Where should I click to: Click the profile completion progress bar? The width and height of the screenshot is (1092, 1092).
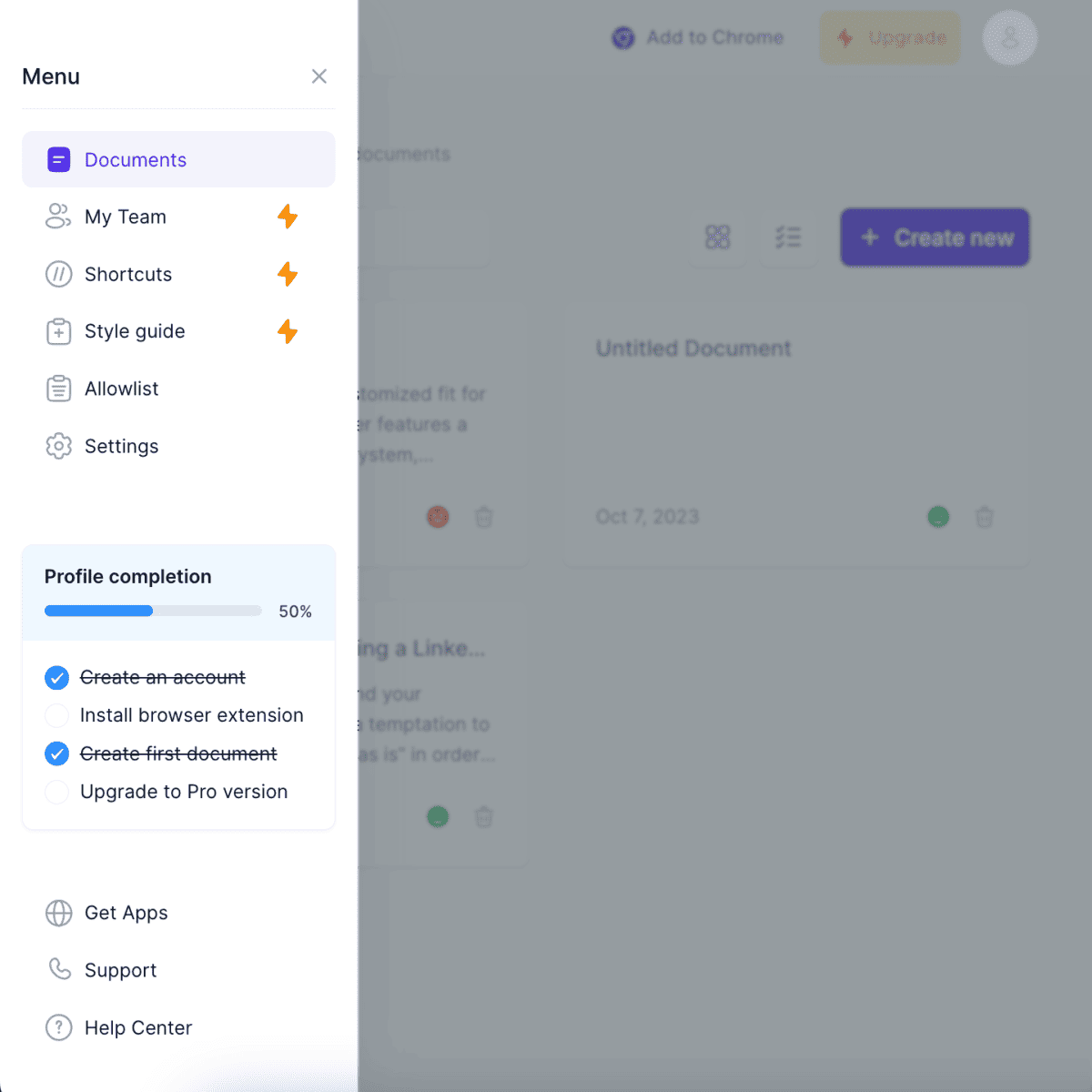pos(152,611)
